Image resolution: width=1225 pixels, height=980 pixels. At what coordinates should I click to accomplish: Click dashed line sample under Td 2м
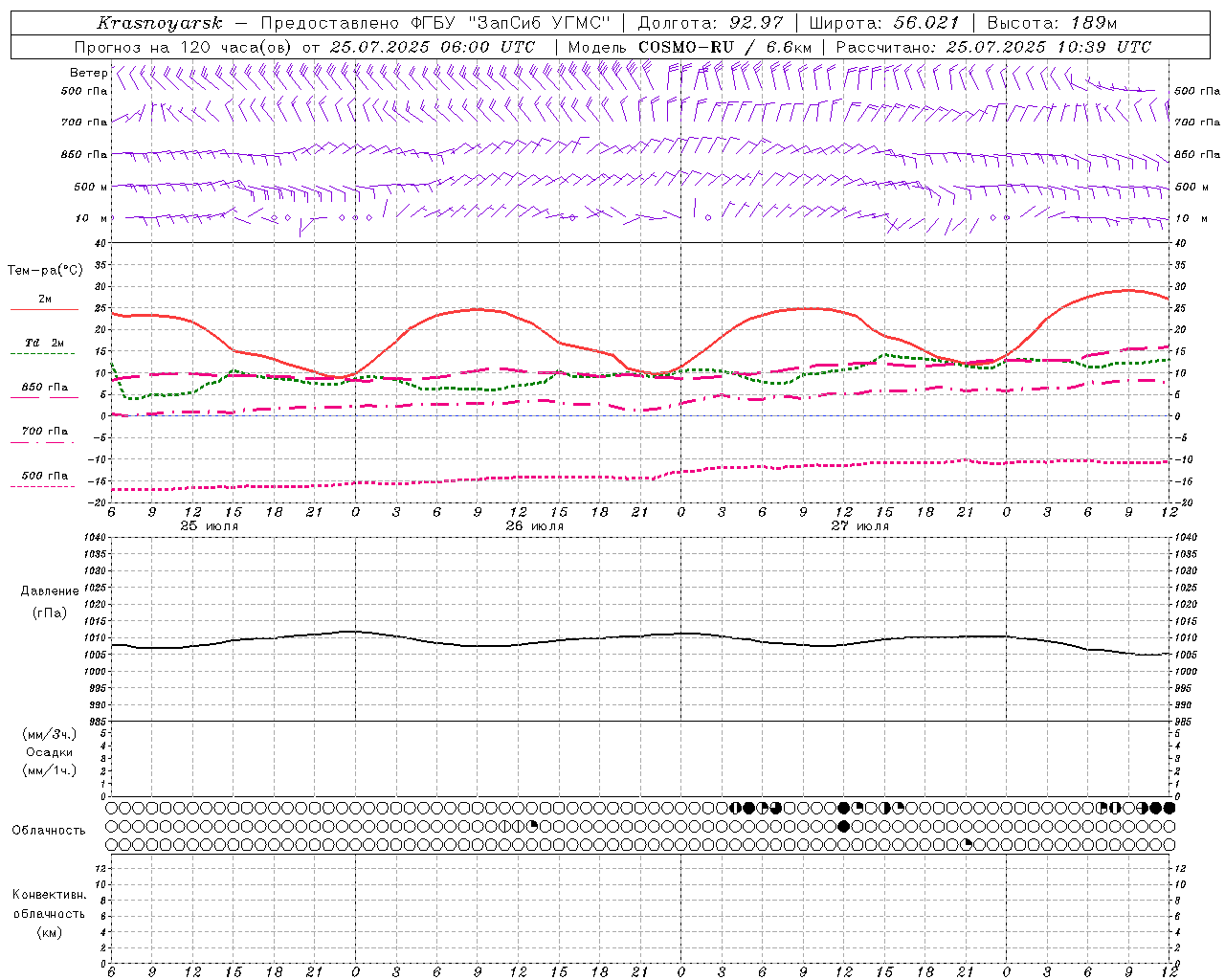pyautogui.click(x=44, y=354)
